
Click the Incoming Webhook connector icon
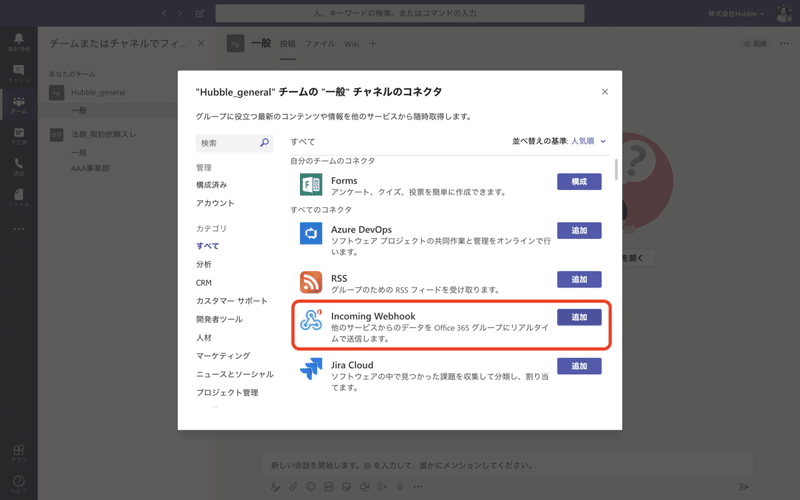click(311, 320)
